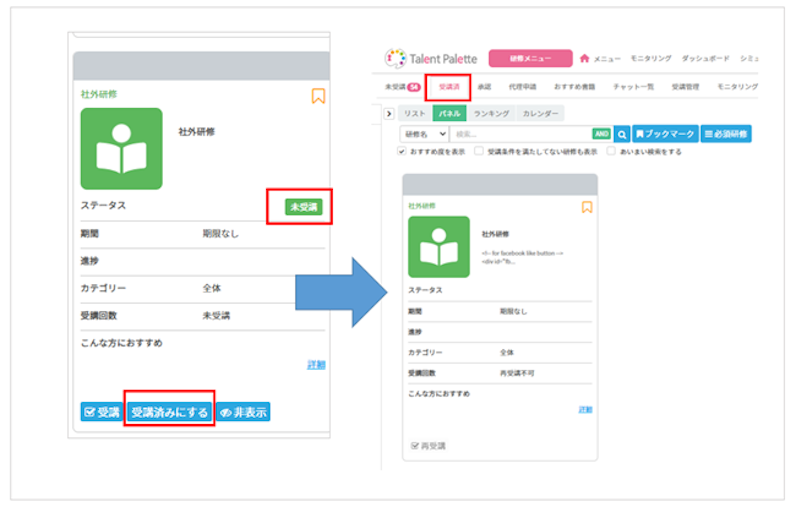Click the green 未受講 status badge
798x507 pixels.
click(x=303, y=207)
